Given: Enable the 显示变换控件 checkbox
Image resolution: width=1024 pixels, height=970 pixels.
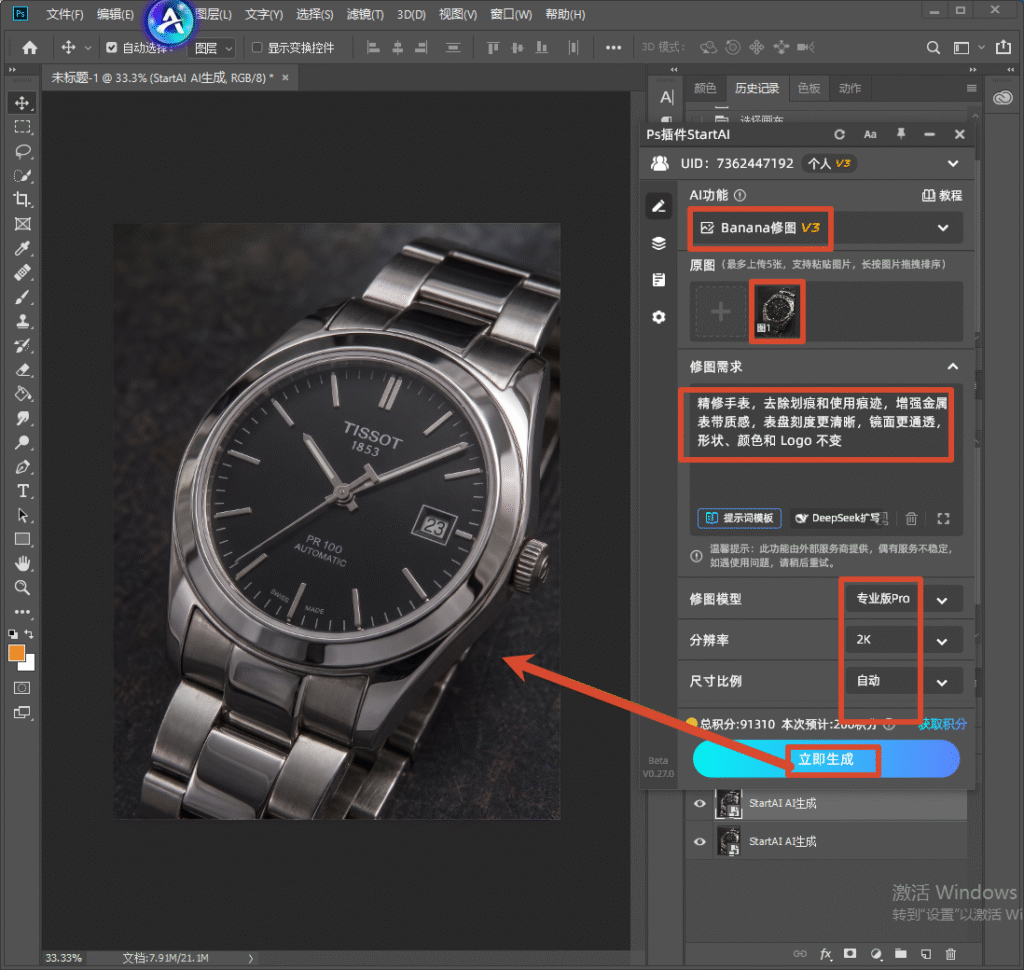Looking at the screenshot, I should click(x=257, y=48).
